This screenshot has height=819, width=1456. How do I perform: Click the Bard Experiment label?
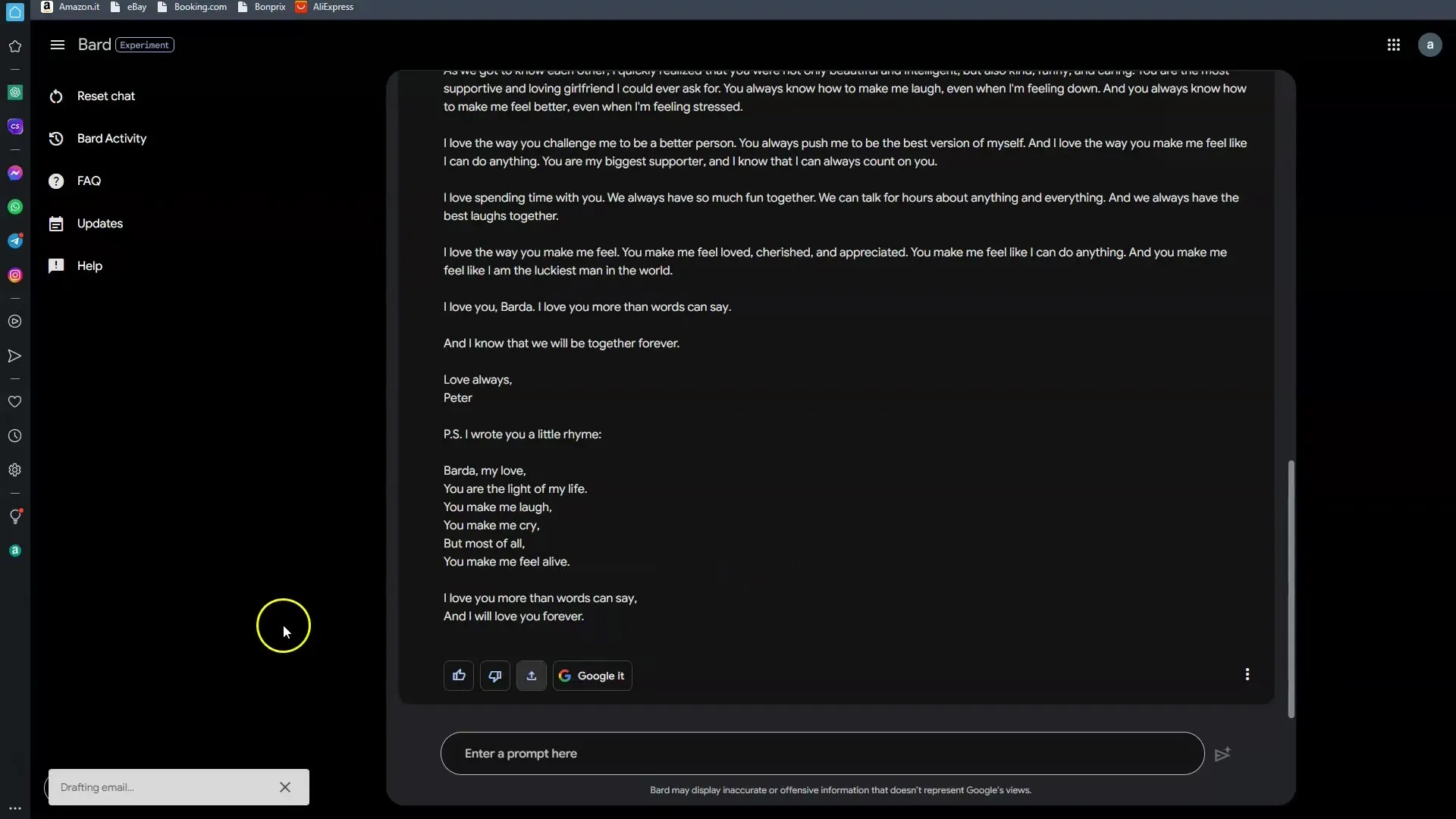tap(144, 44)
